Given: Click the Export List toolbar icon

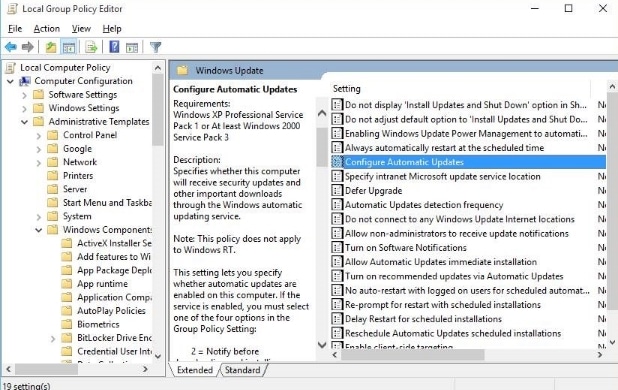Looking at the screenshot, I should coord(91,48).
